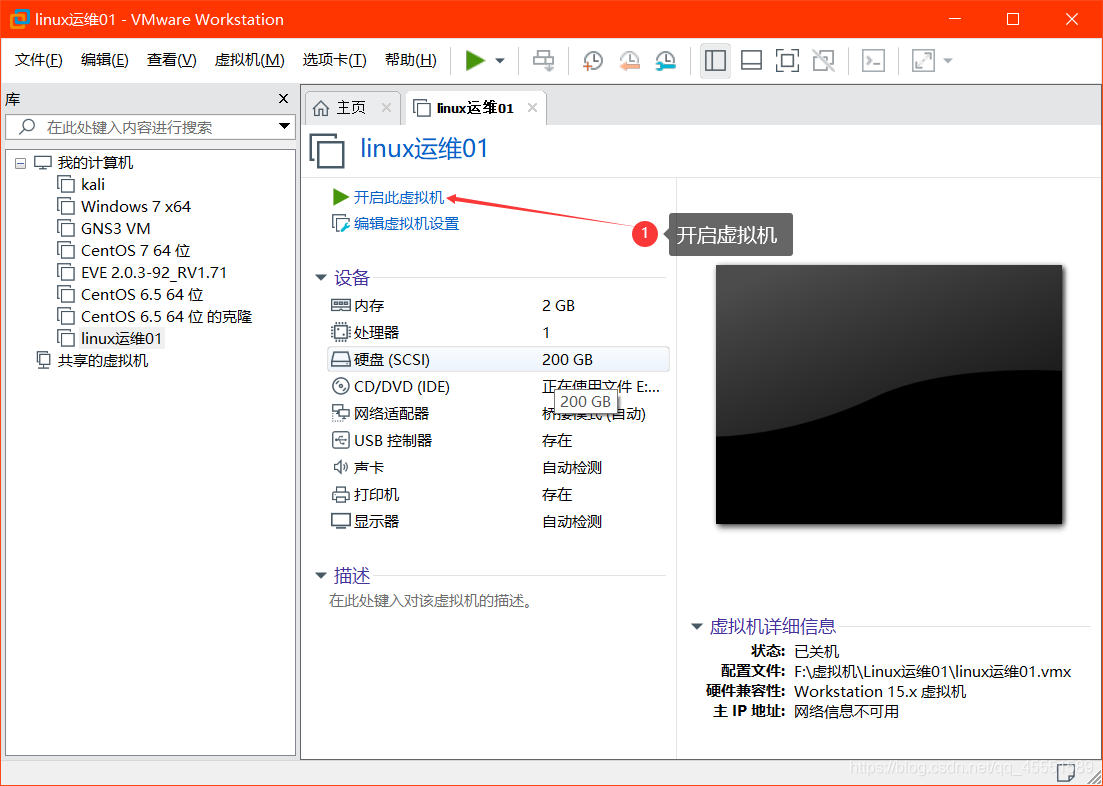Image resolution: width=1103 pixels, height=786 pixels.
Task: Open the library search dropdown arrow
Action: (284, 127)
